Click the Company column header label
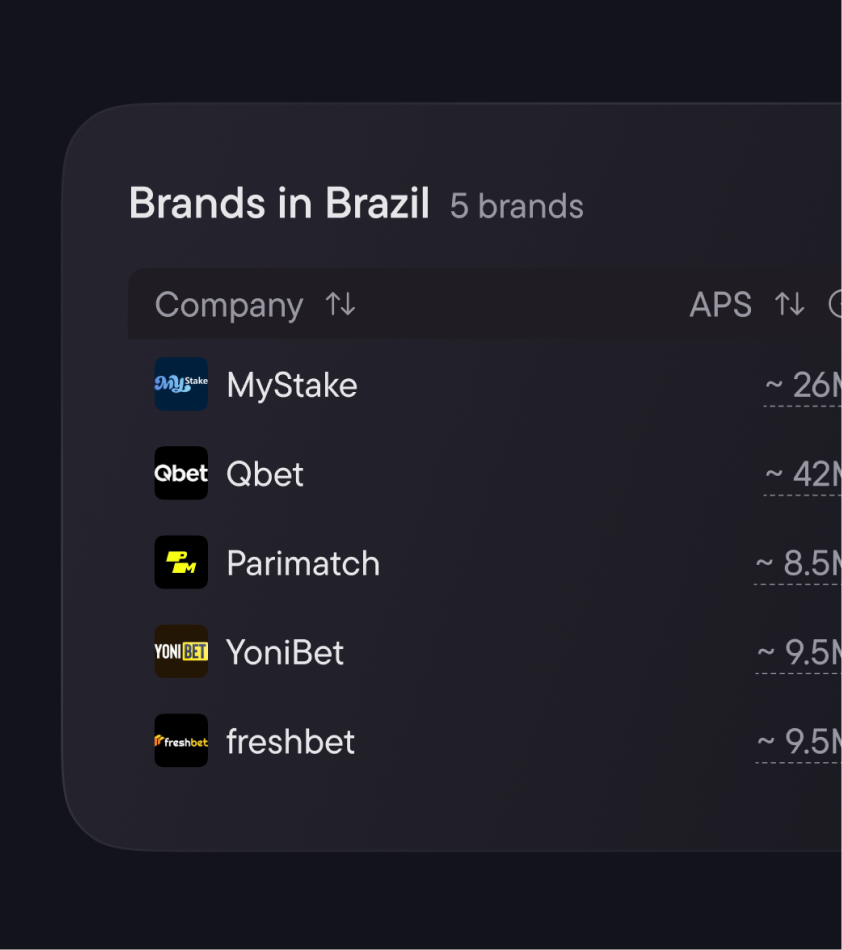 point(229,305)
